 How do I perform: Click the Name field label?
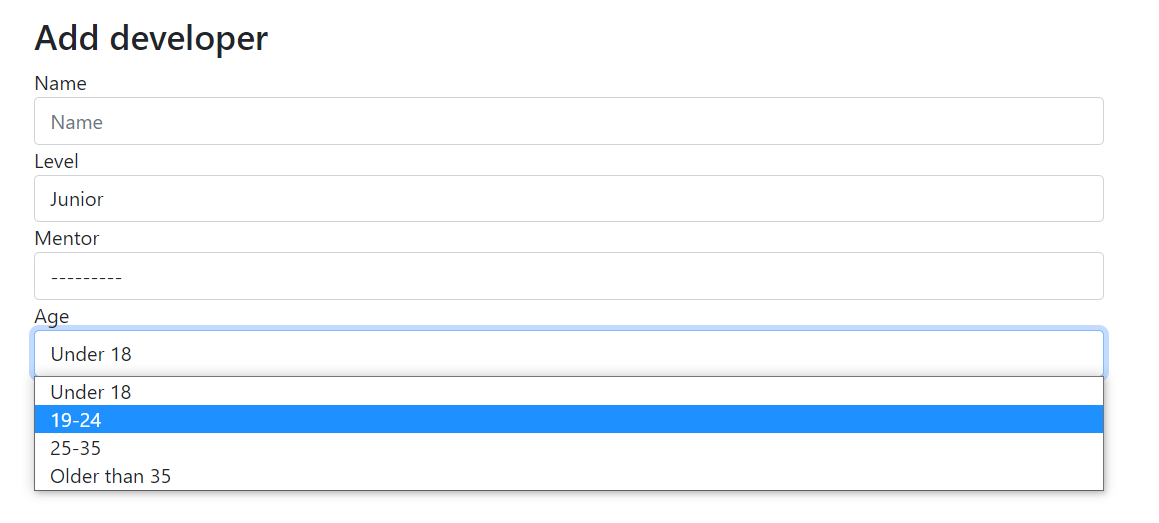pyautogui.click(x=61, y=83)
